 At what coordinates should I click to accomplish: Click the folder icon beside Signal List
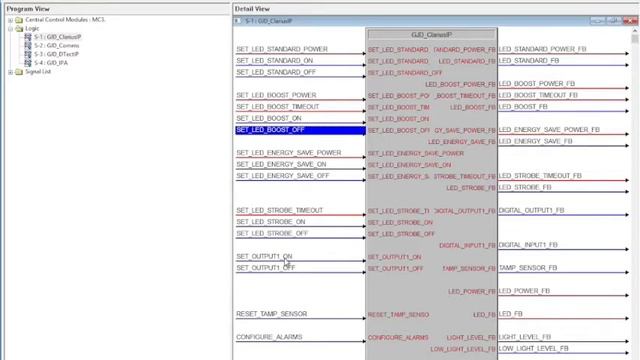19,72
